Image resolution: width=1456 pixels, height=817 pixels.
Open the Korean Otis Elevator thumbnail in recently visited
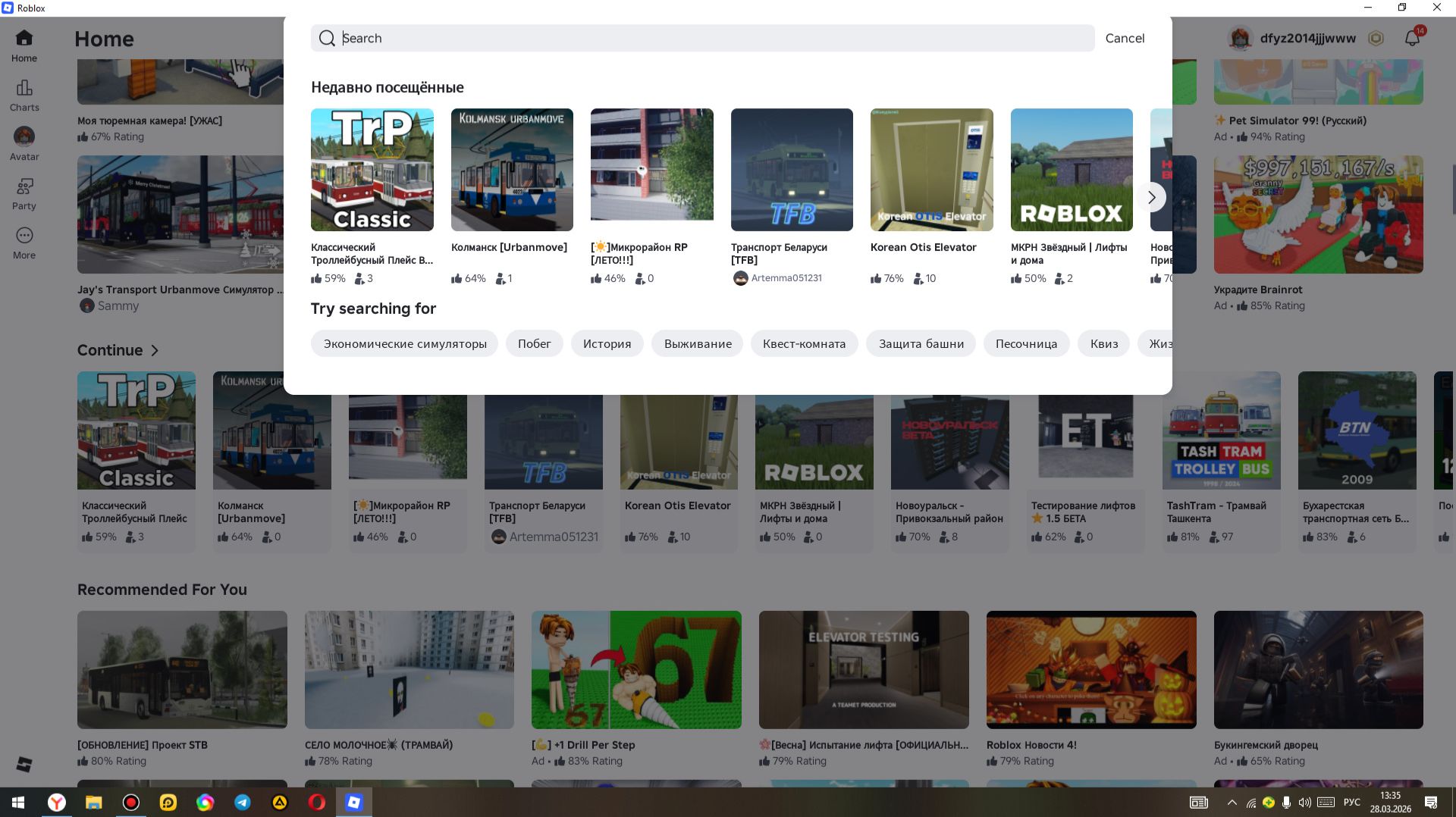(932, 170)
